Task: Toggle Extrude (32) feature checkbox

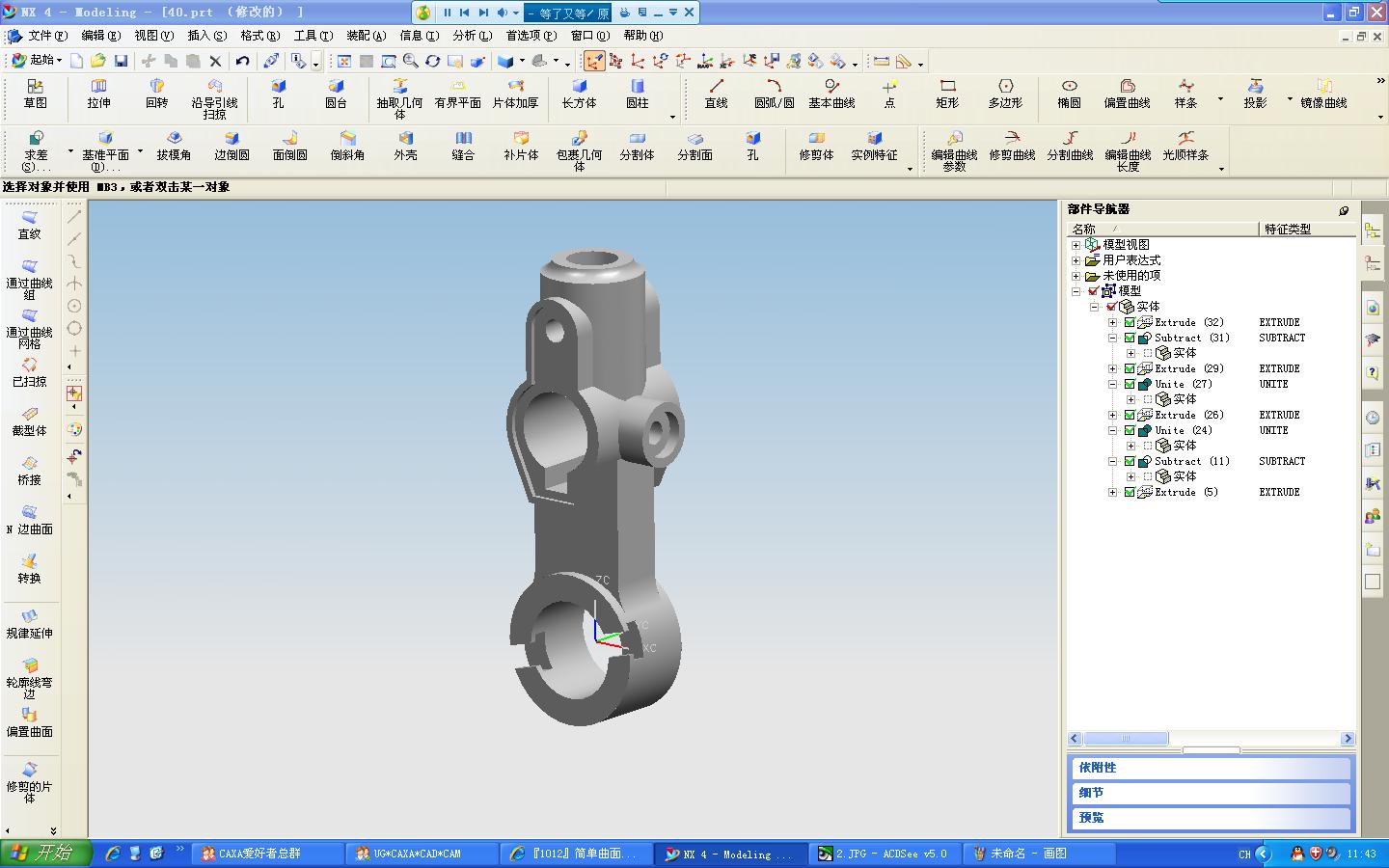Action: click(x=1130, y=322)
